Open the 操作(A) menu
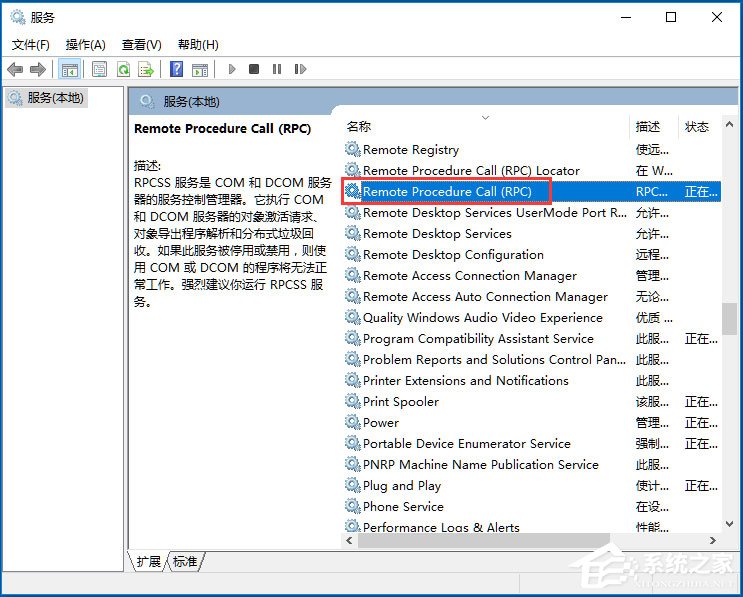The image size is (743, 597). (x=85, y=45)
